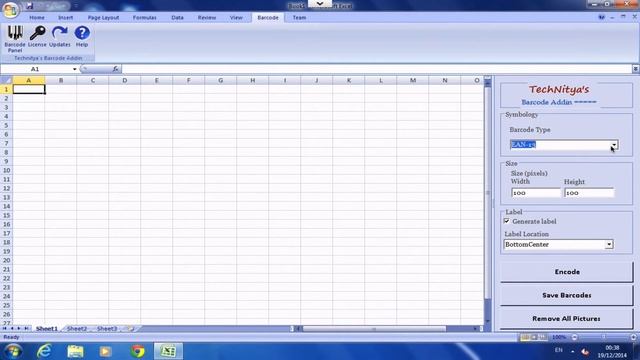Open the Windows Start menu
640x360 pixels.
click(13, 351)
